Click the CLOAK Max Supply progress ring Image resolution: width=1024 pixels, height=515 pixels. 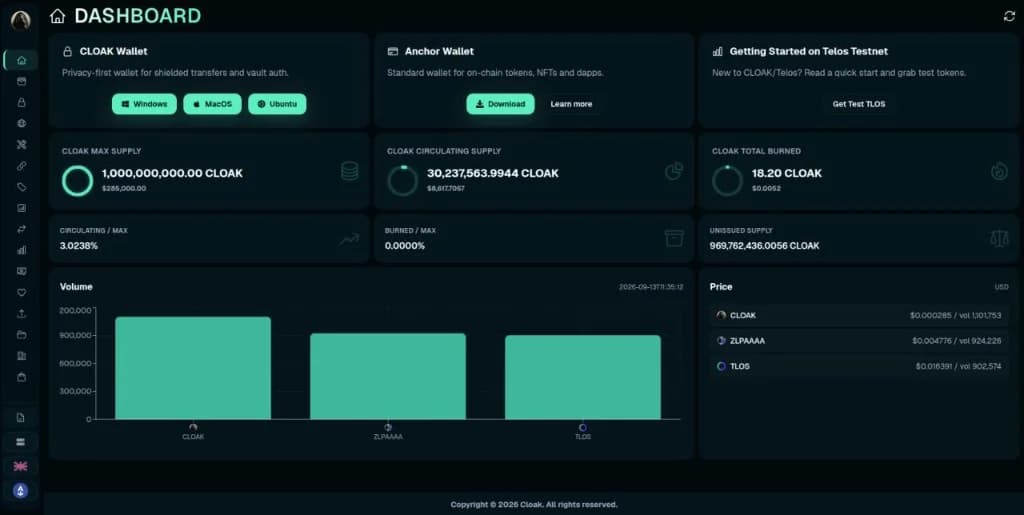click(78, 181)
